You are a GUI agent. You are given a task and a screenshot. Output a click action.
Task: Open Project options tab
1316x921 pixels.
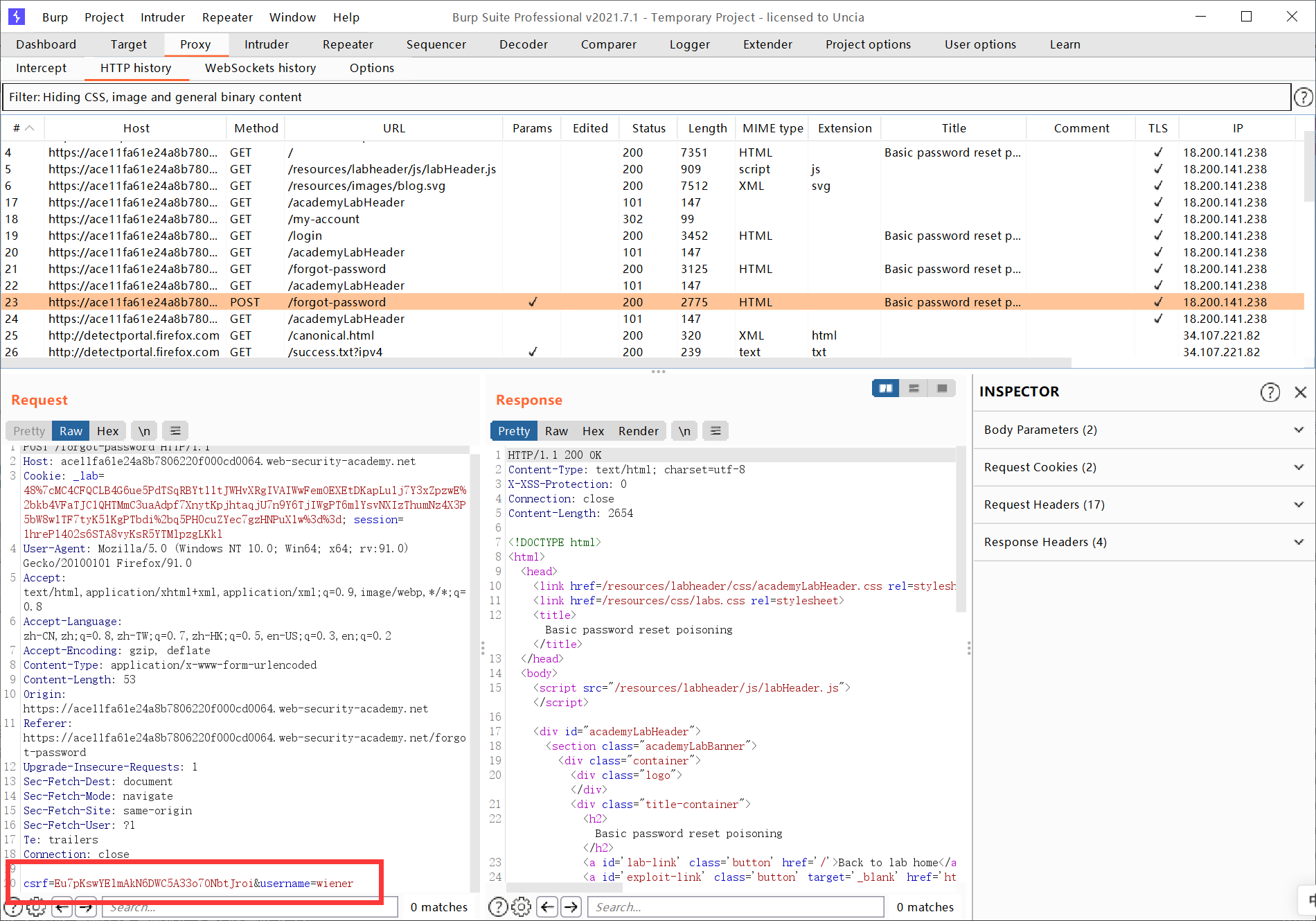(868, 44)
